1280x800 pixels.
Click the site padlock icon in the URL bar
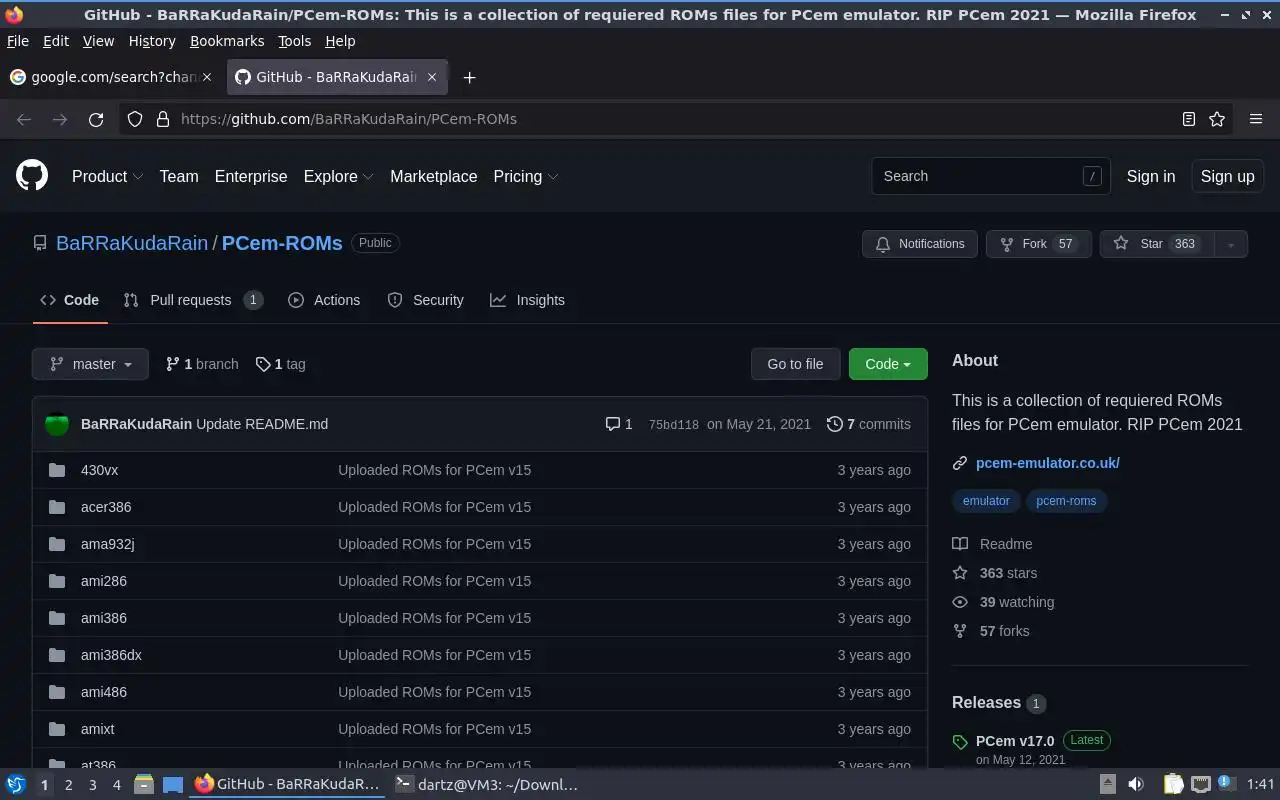click(x=163, y=119)
